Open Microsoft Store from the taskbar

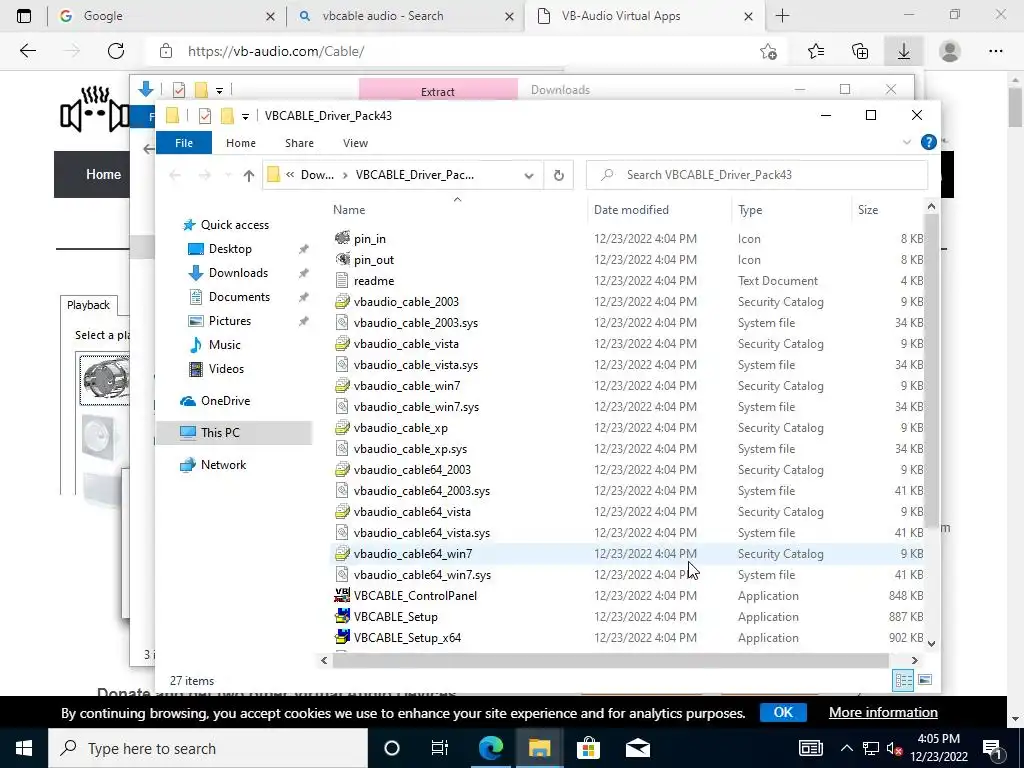pos(588,748)
